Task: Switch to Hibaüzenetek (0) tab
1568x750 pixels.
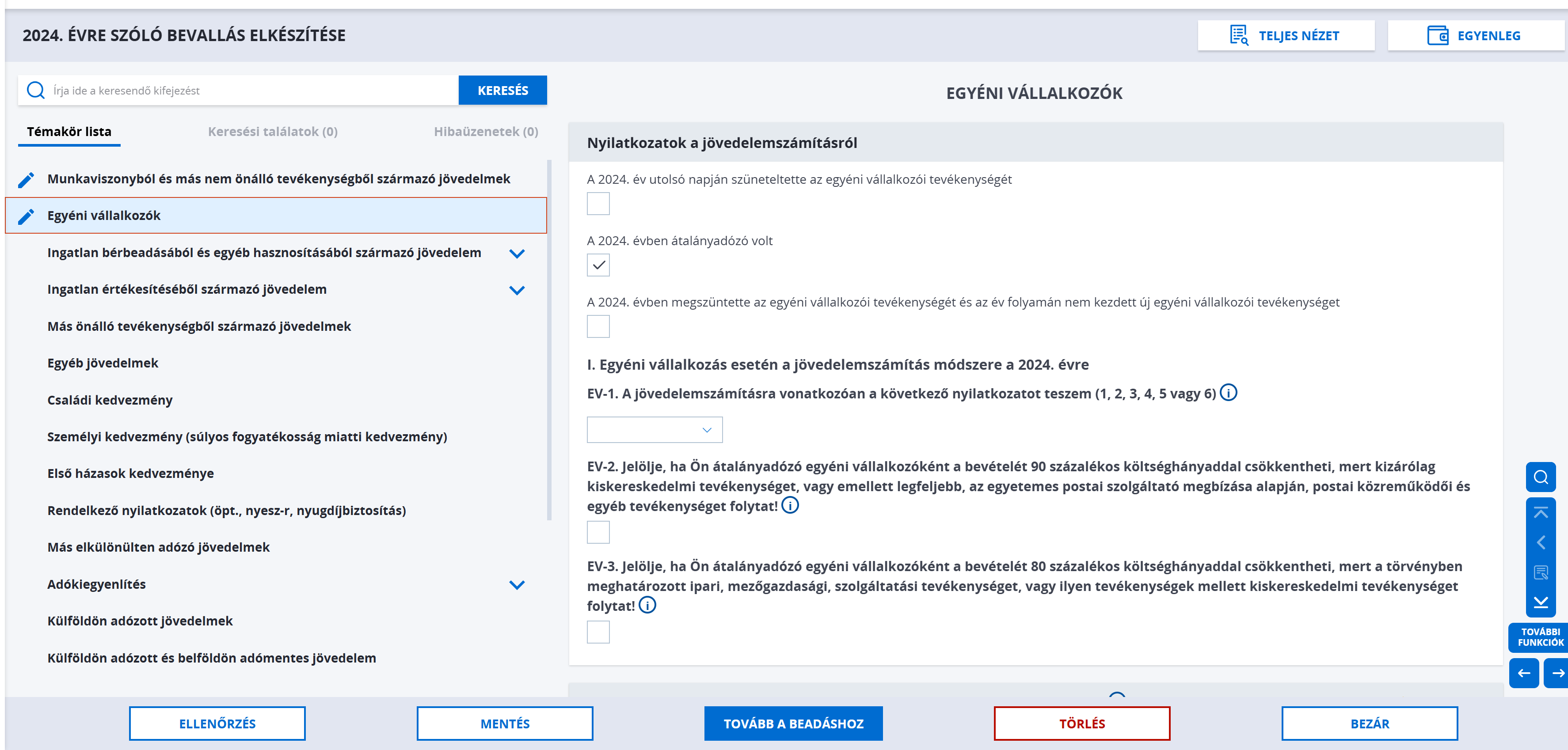Action: tap(486, 131)
